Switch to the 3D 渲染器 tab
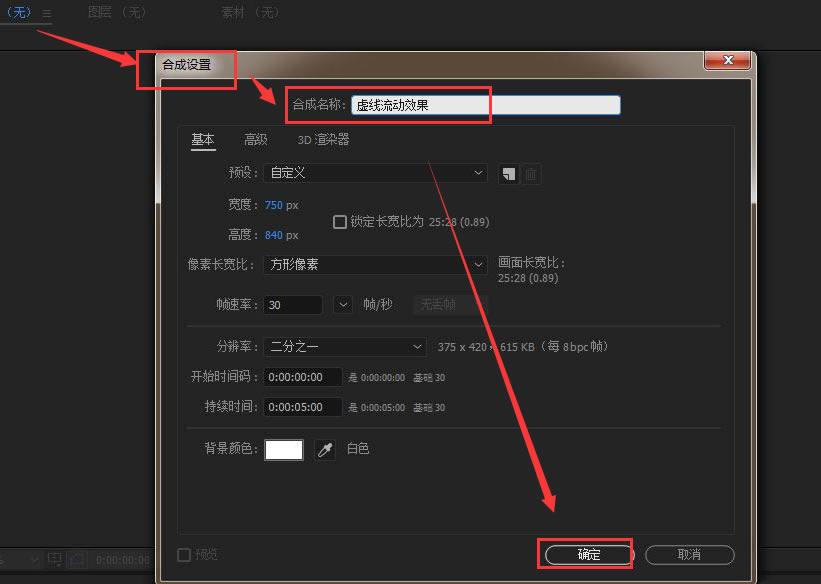This screenshot has width=821, height=584. [323, 140]
